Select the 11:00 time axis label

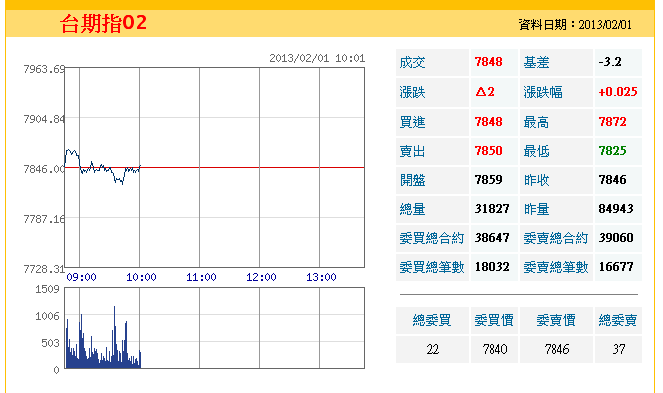[x=201, y=278]
